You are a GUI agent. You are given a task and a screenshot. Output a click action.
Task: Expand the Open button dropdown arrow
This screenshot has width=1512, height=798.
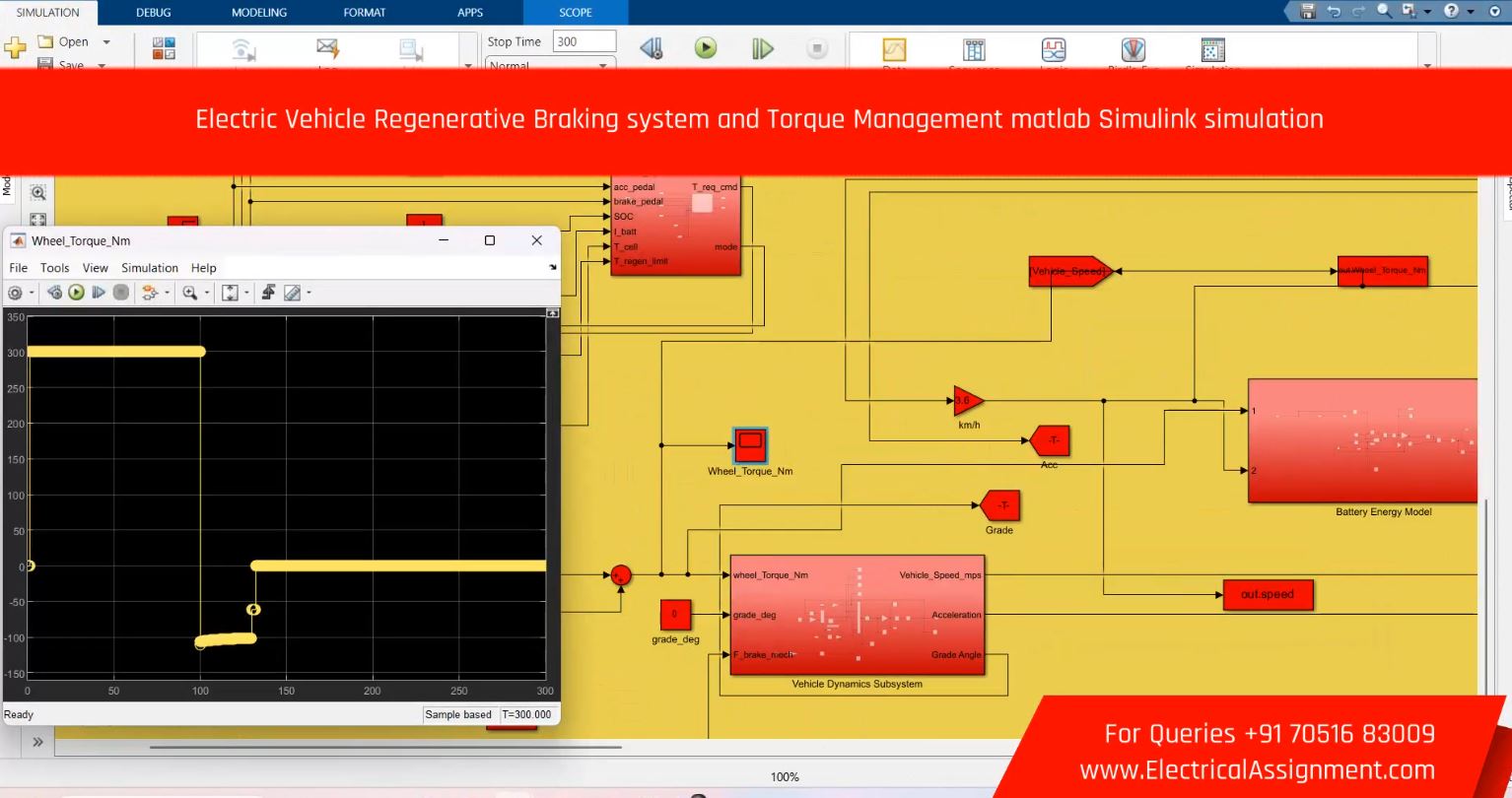[x=106, y=42]
